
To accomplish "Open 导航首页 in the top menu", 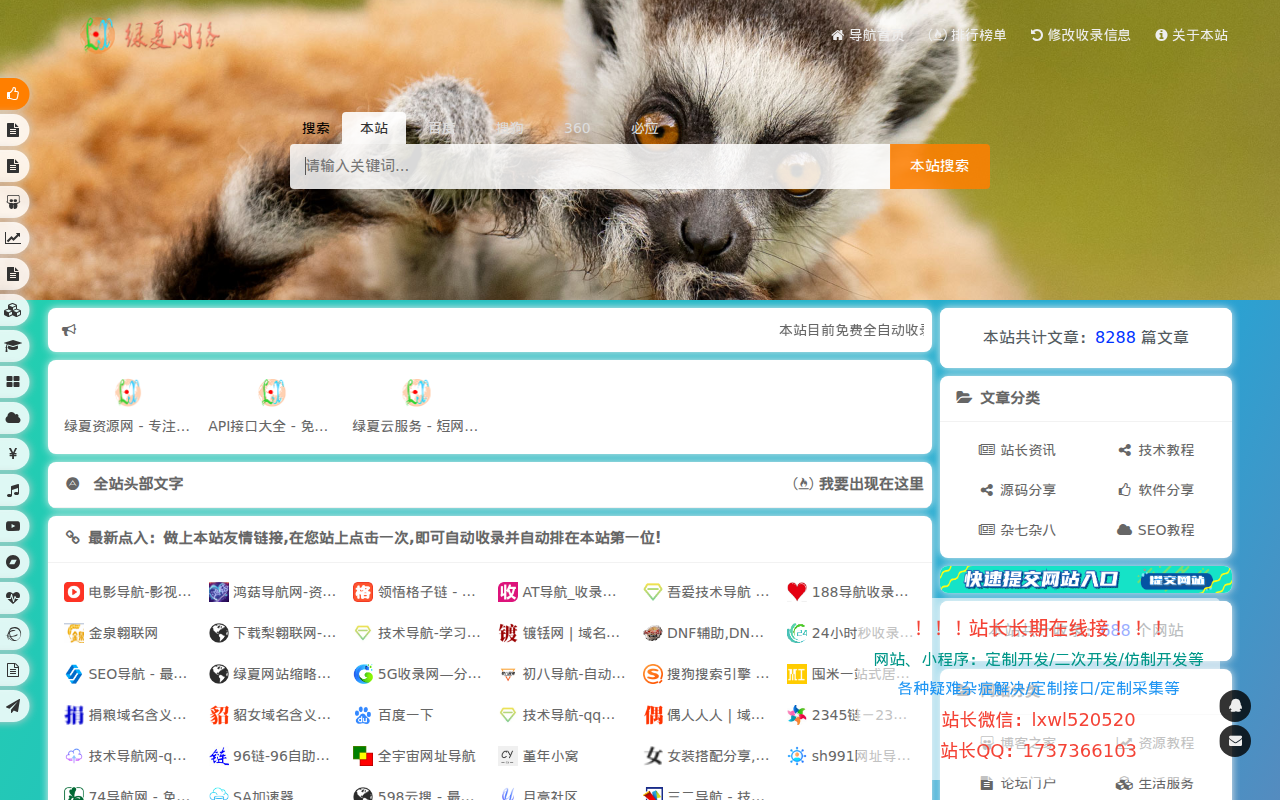I will tap(868, 35).
